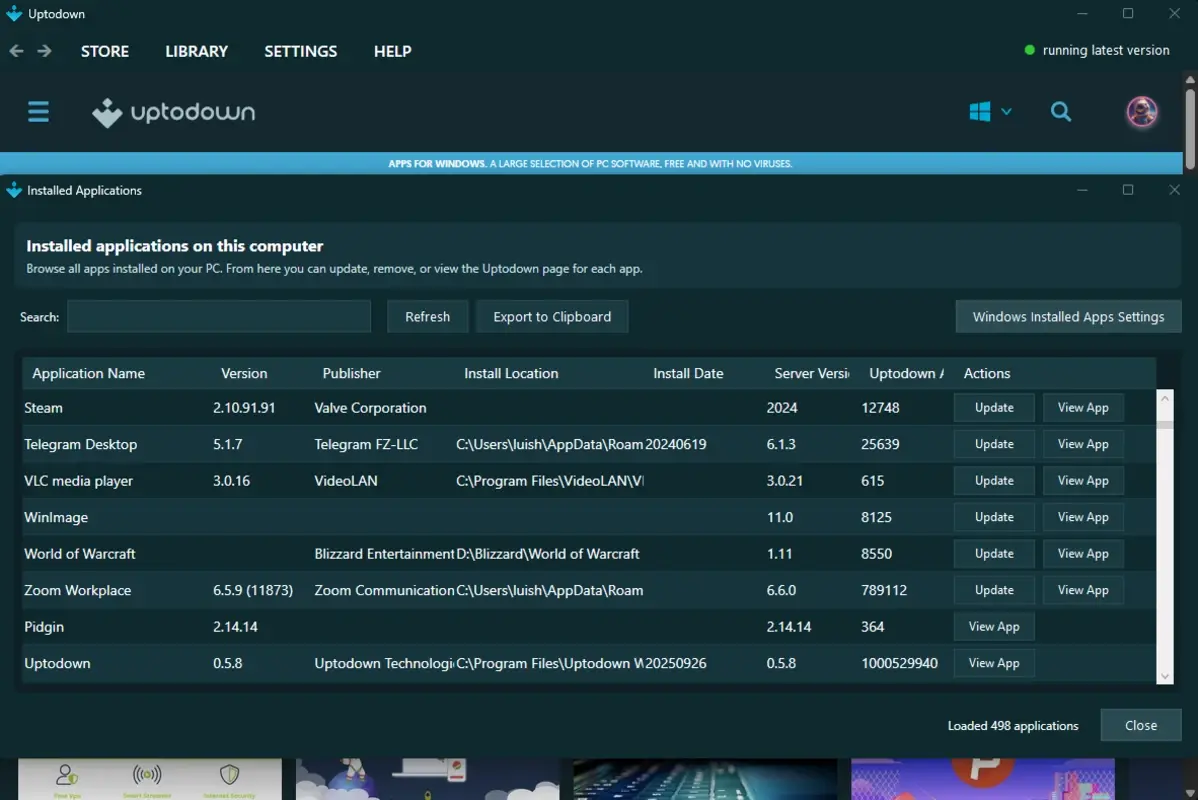Image resolution: width=1198 pixels, height=800 pixels.
Task: Open search with the magnifier icon
Action: [1061, 112]
